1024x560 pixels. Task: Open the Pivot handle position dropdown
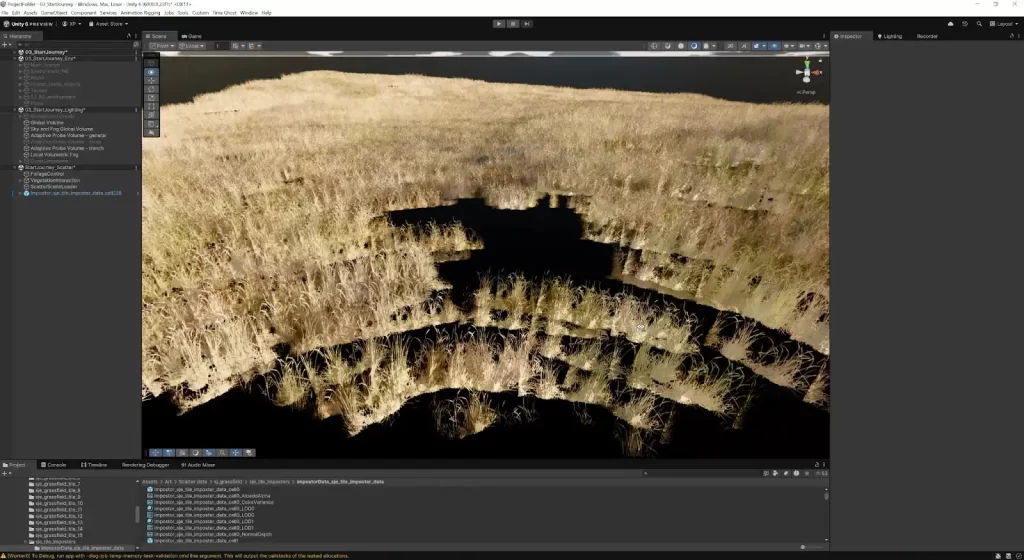(160, 45)
